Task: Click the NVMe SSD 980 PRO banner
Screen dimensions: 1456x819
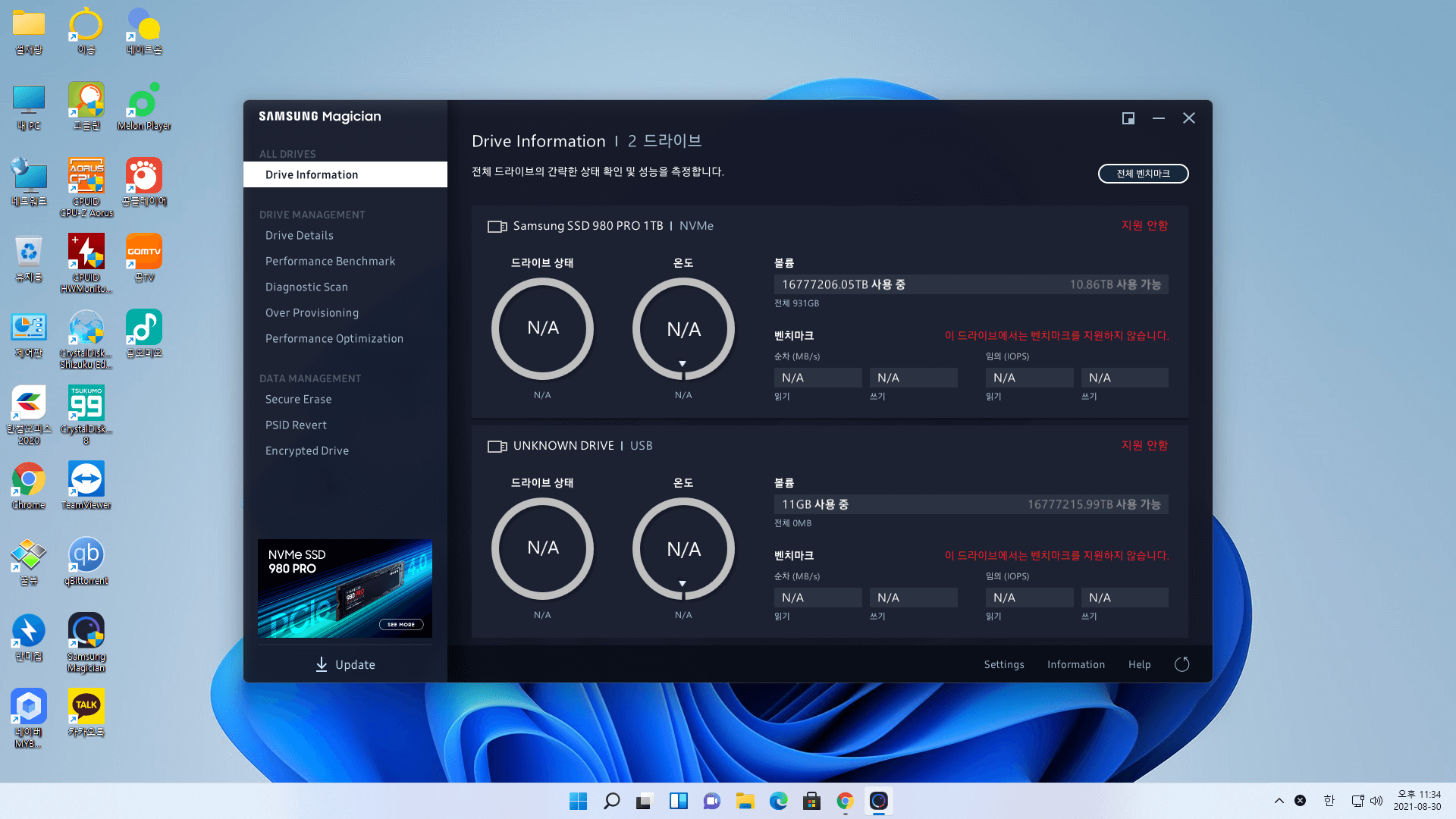Action: tap(345, 588)
